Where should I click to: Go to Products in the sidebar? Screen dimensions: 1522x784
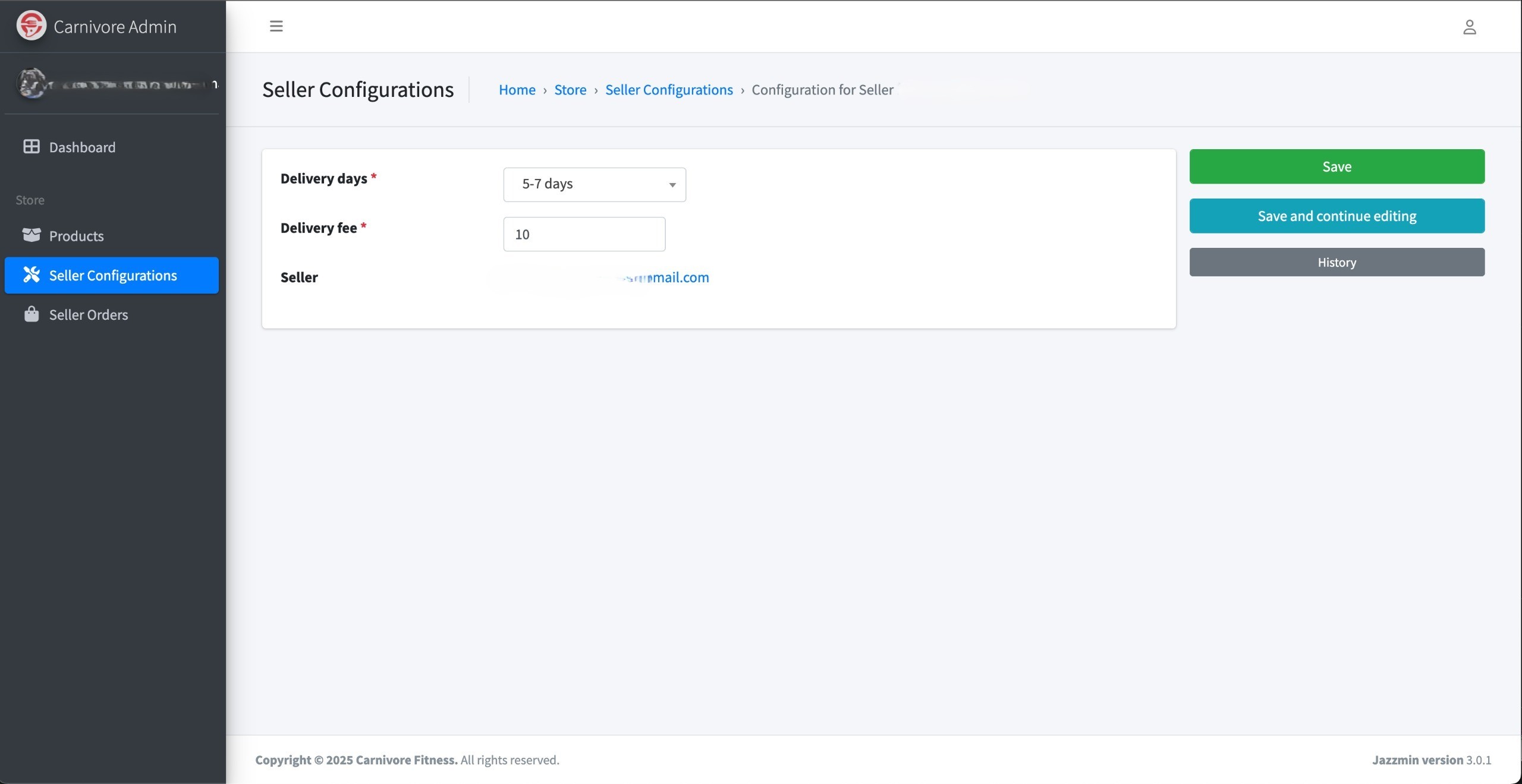click(x=112, y=235)
